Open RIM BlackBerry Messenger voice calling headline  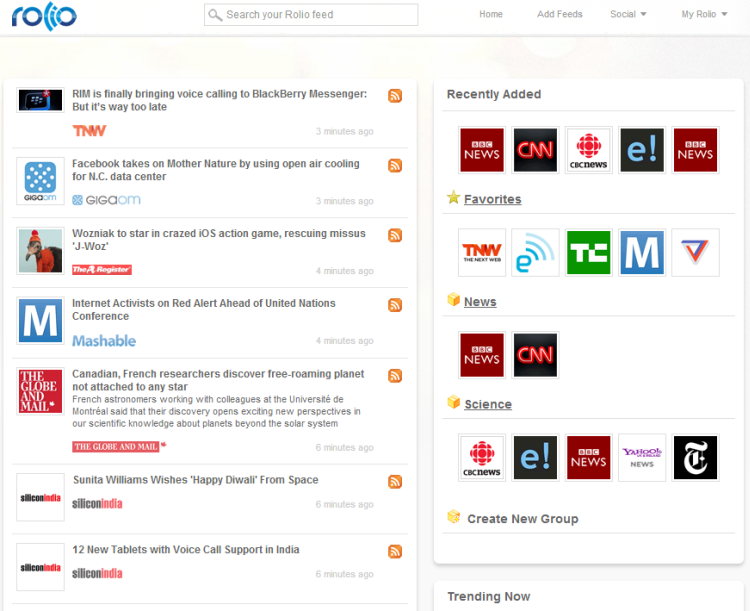[220, 100]
